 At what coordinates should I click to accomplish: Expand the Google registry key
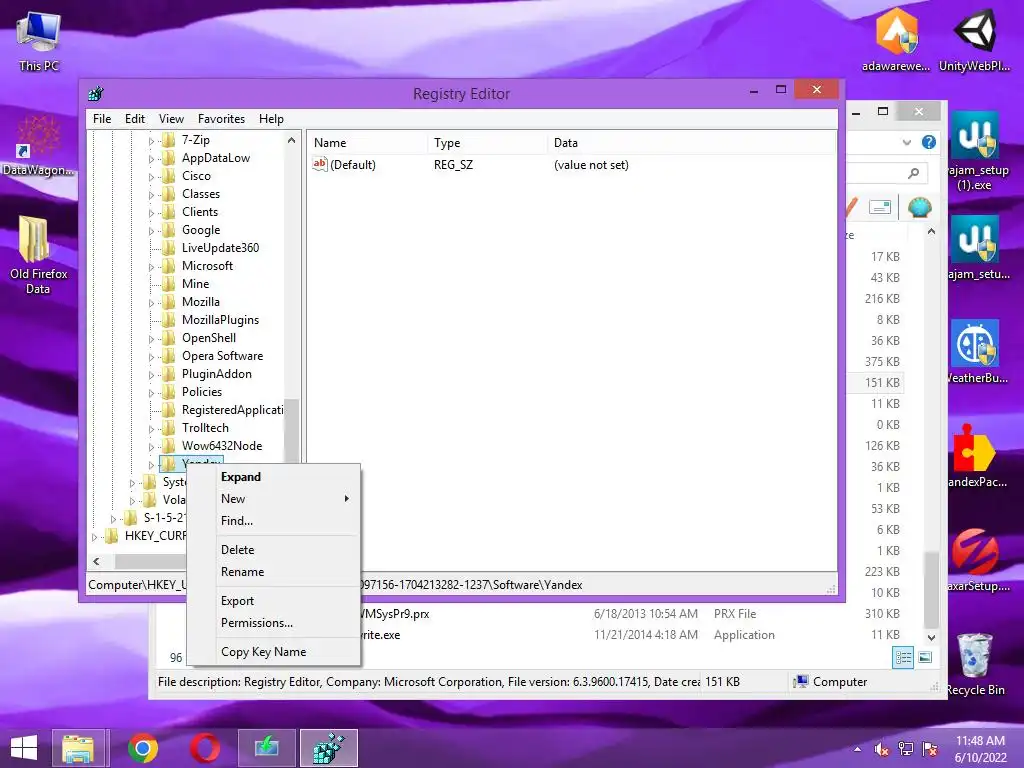point(152,231)
